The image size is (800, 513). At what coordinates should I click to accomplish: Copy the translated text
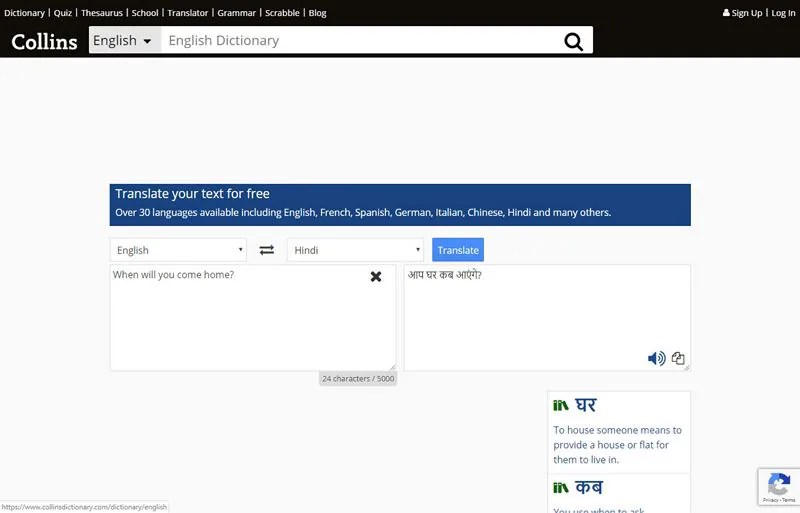678,358
